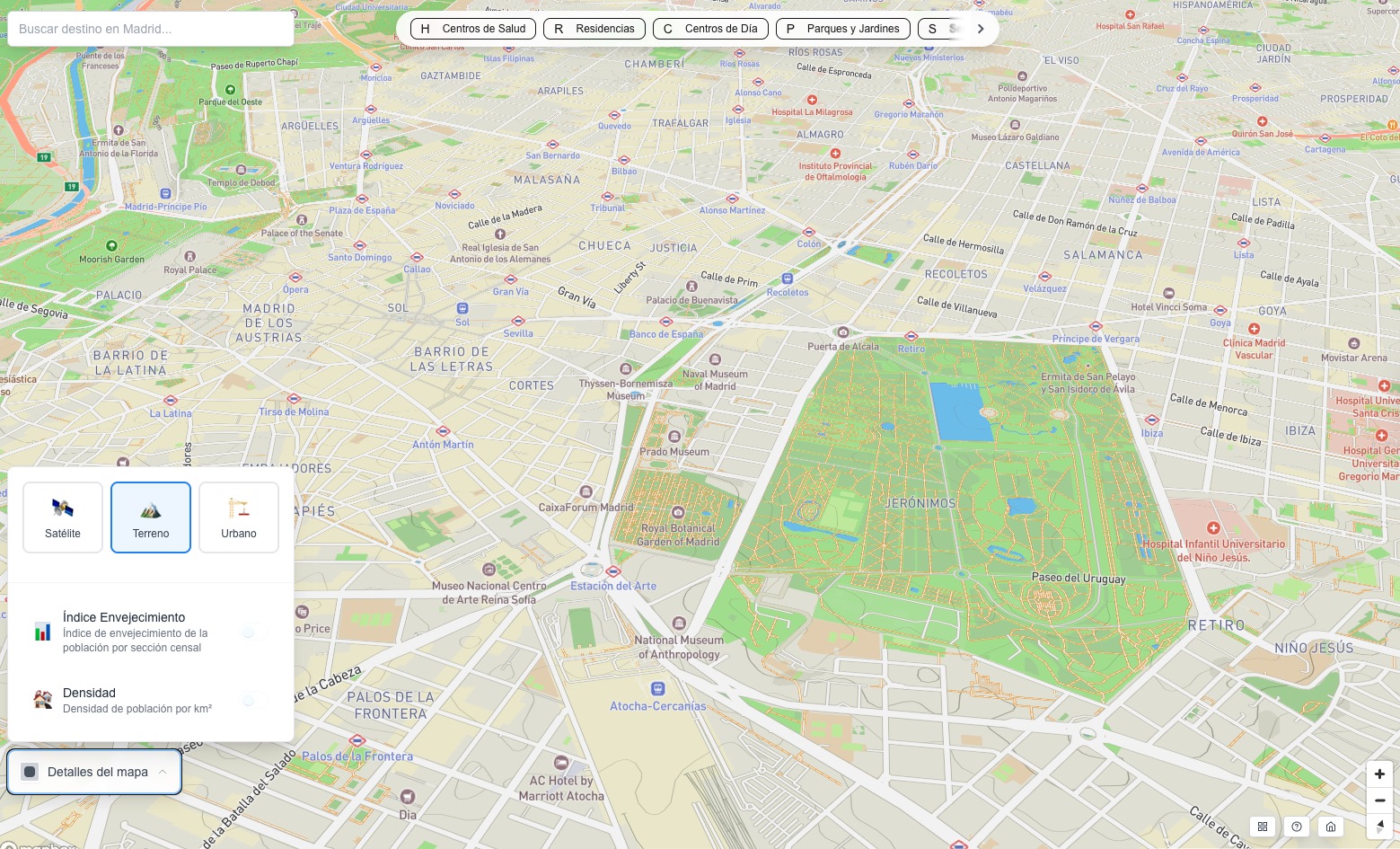This screenshot has width=1400, height=849.
Task: Zoom out with the minus button
Action: (x=1379, y=800)
